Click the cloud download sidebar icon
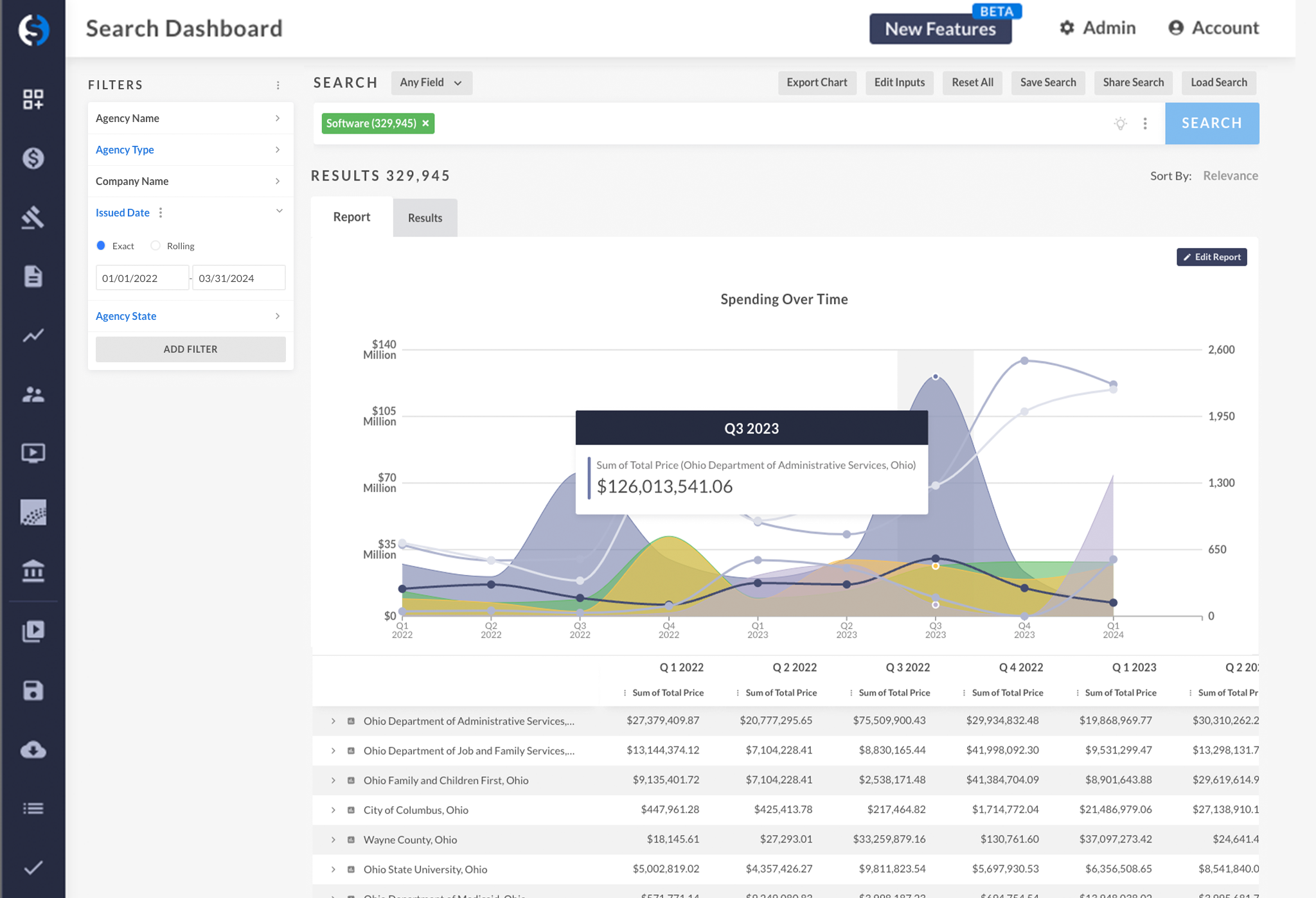Screen dimensions: 1316x898 pos(33,750)
